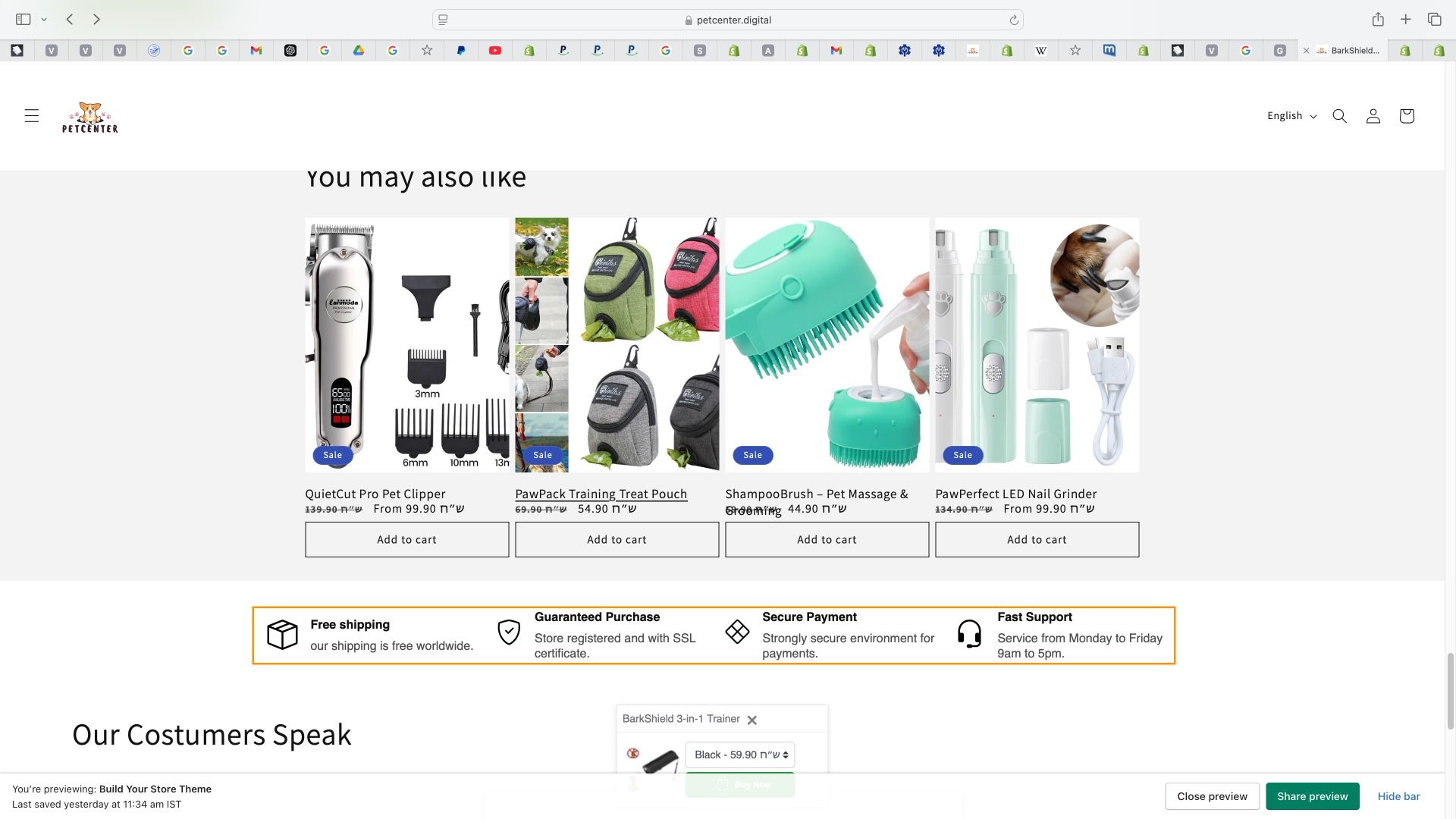Click Safari share icon
1456x819 pixels.
(1377, 20)
